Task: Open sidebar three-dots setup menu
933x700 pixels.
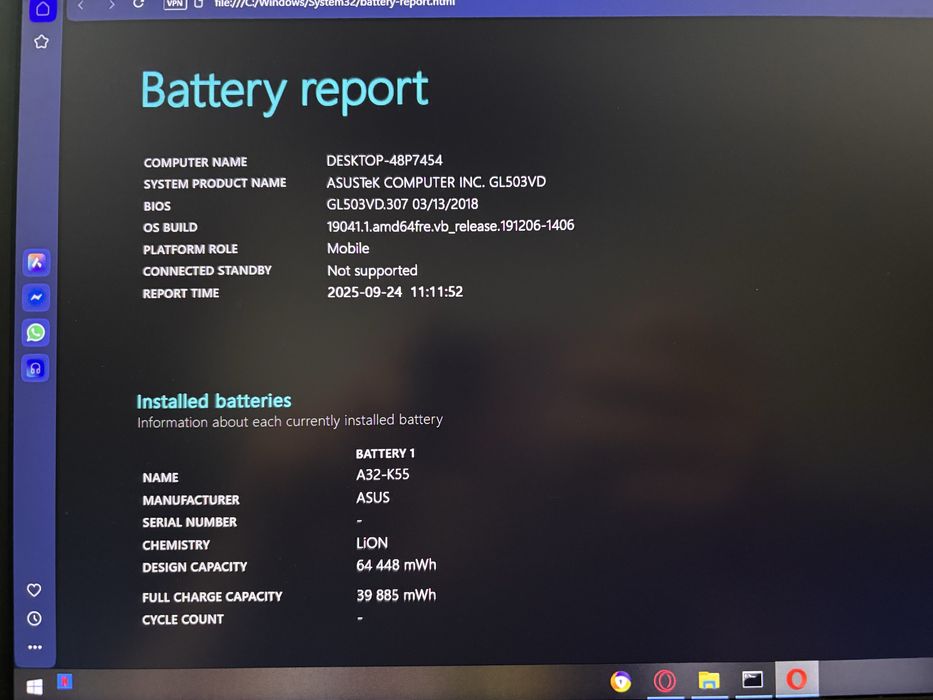Action: 35,647
